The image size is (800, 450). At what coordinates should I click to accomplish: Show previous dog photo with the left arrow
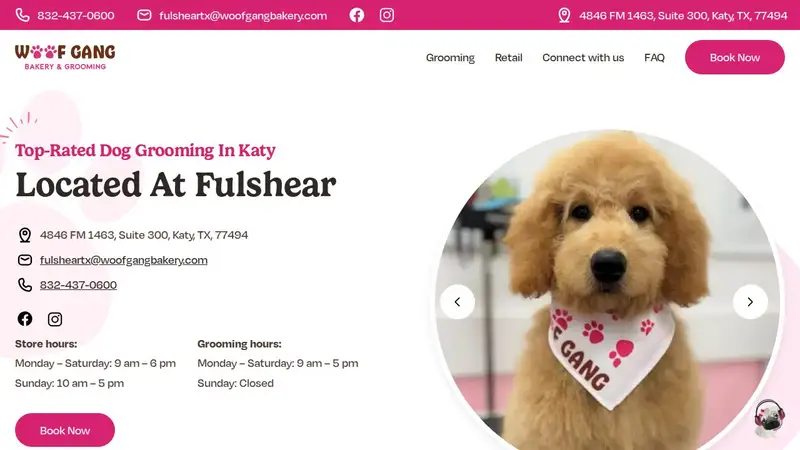pos(457,302)
